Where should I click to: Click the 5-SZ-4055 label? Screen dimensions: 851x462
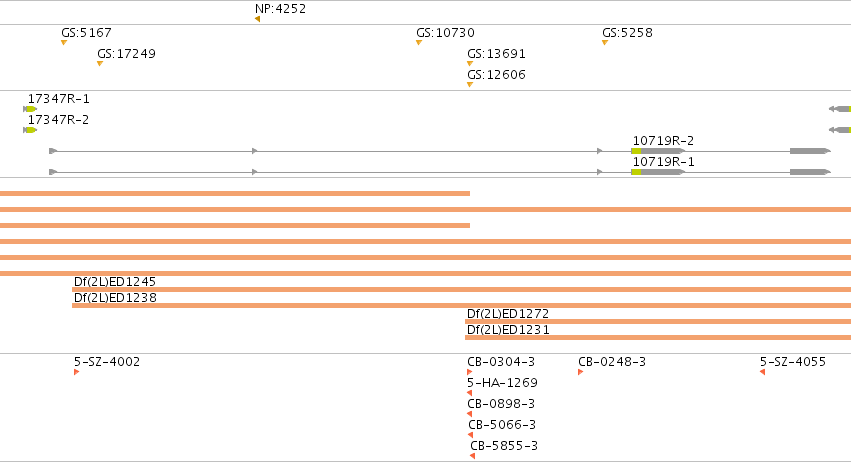tap(793, 362)
